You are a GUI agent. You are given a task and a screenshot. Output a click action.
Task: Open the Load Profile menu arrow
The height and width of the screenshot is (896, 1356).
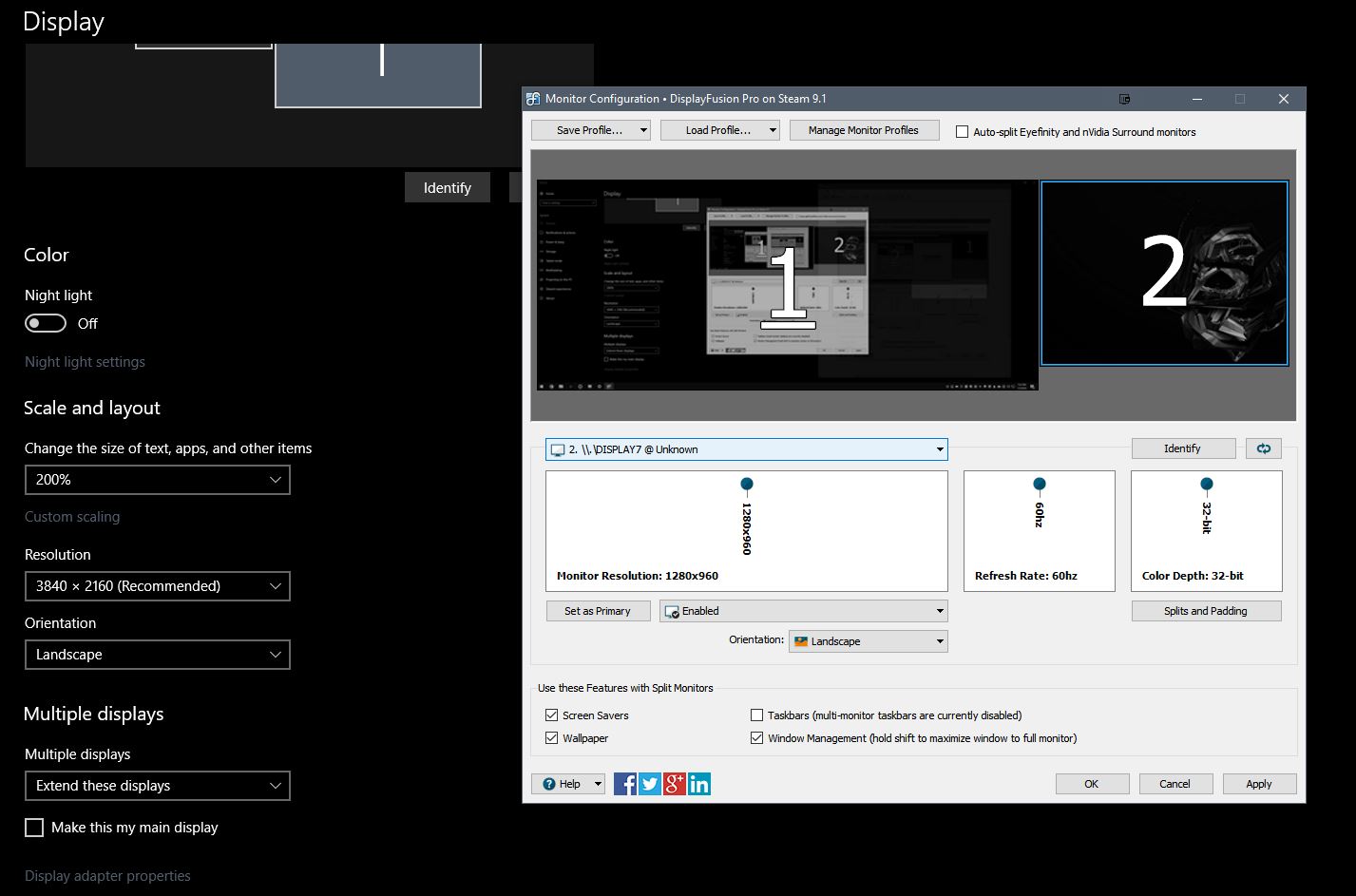[x=773, y=130]
